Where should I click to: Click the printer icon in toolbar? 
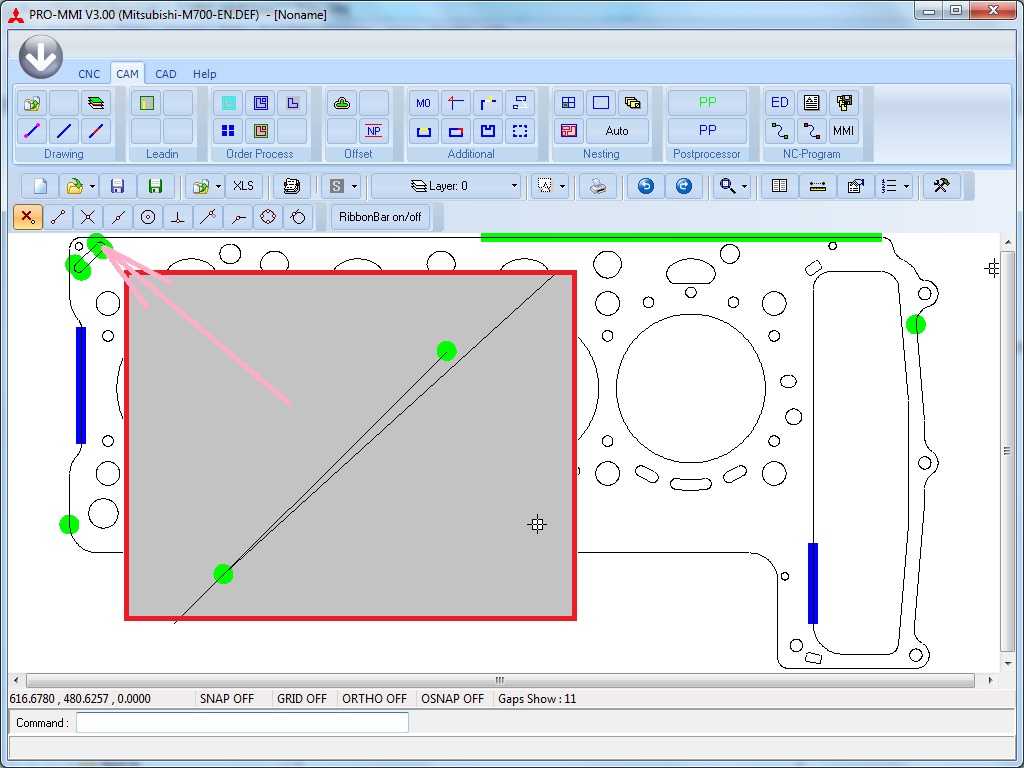598,186
